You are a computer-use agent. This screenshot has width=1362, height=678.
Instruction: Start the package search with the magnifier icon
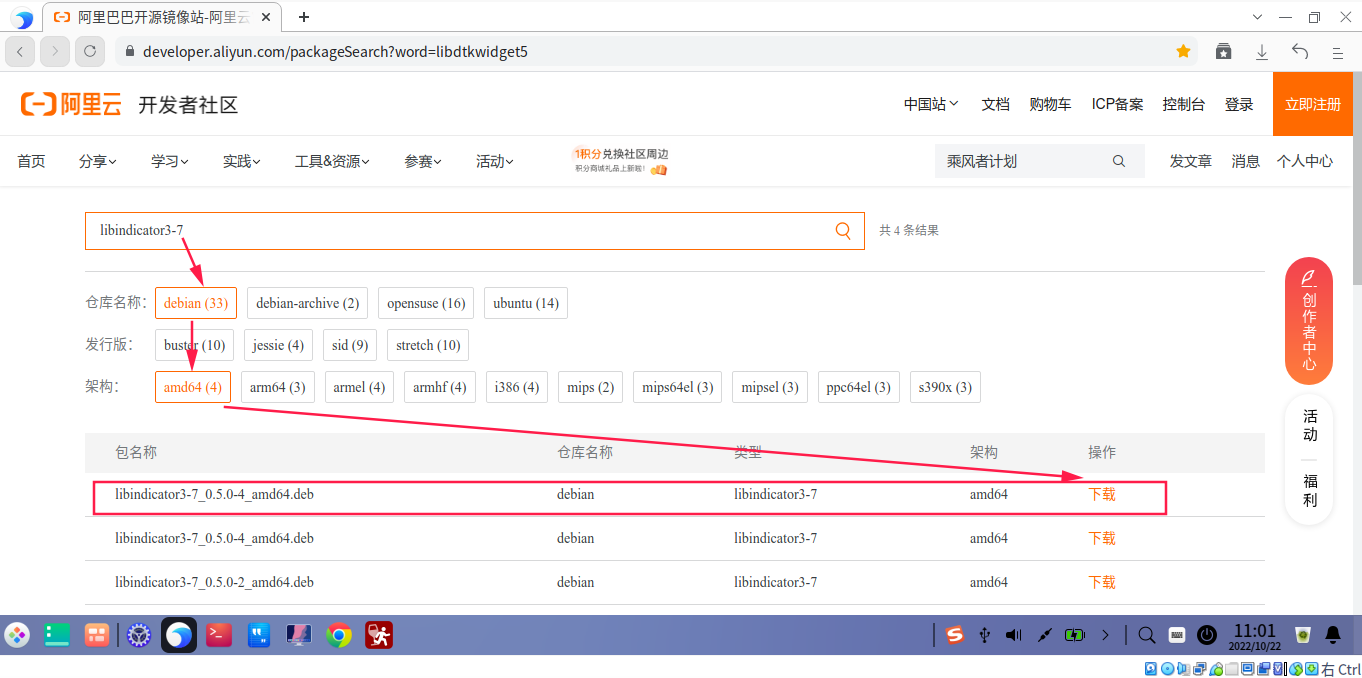[x=842, y=230]
